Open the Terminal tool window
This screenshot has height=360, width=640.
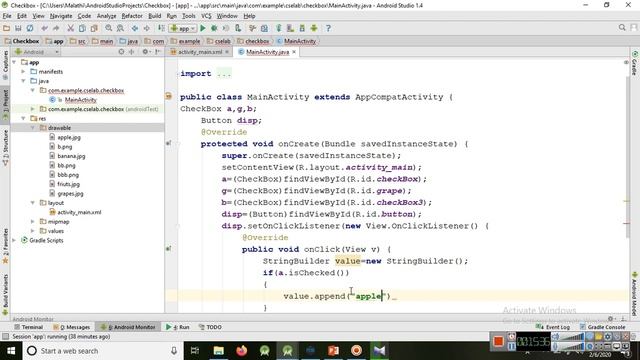pos(29,327)
